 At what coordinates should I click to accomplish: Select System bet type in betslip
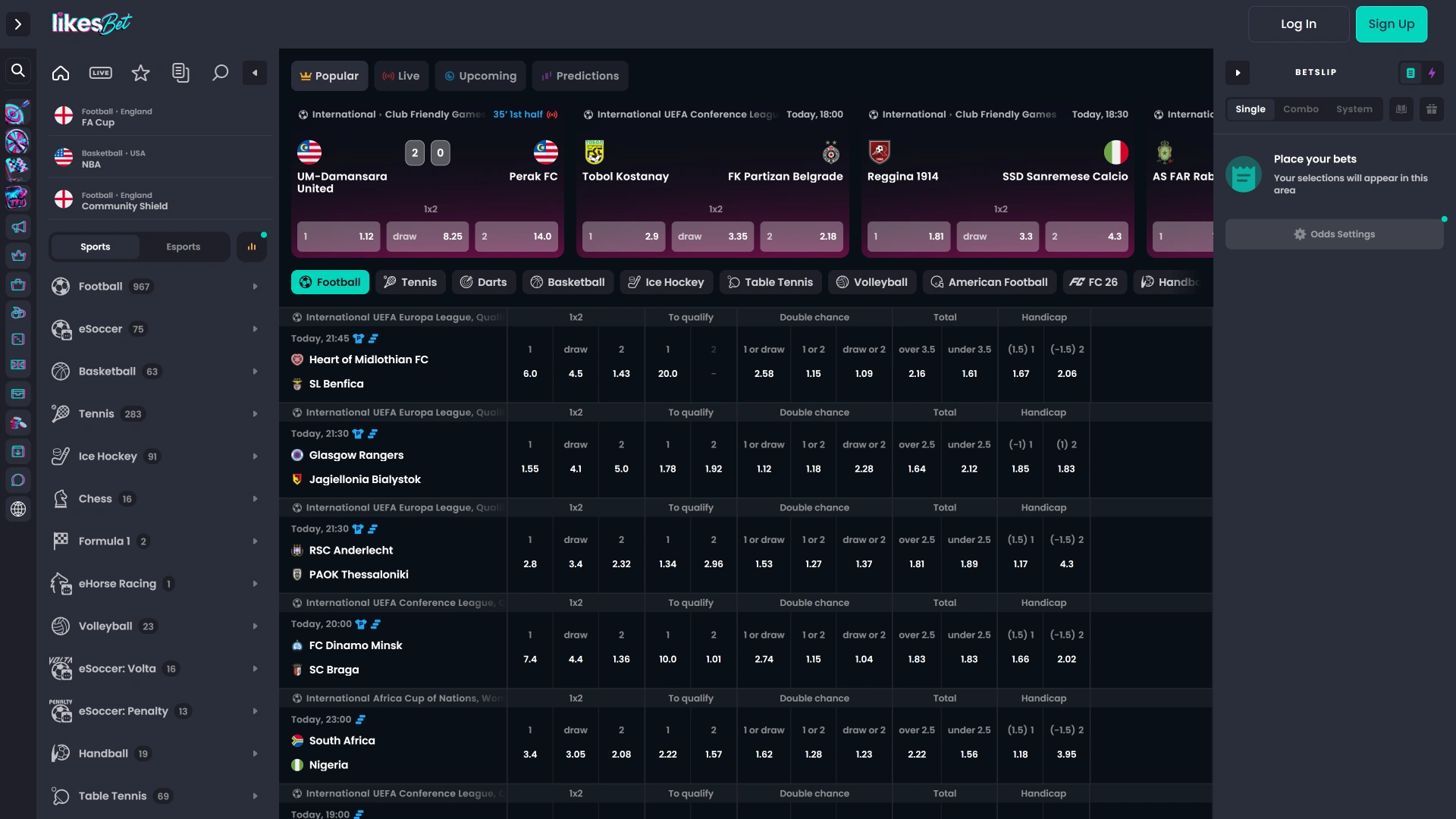point(1354,109)
